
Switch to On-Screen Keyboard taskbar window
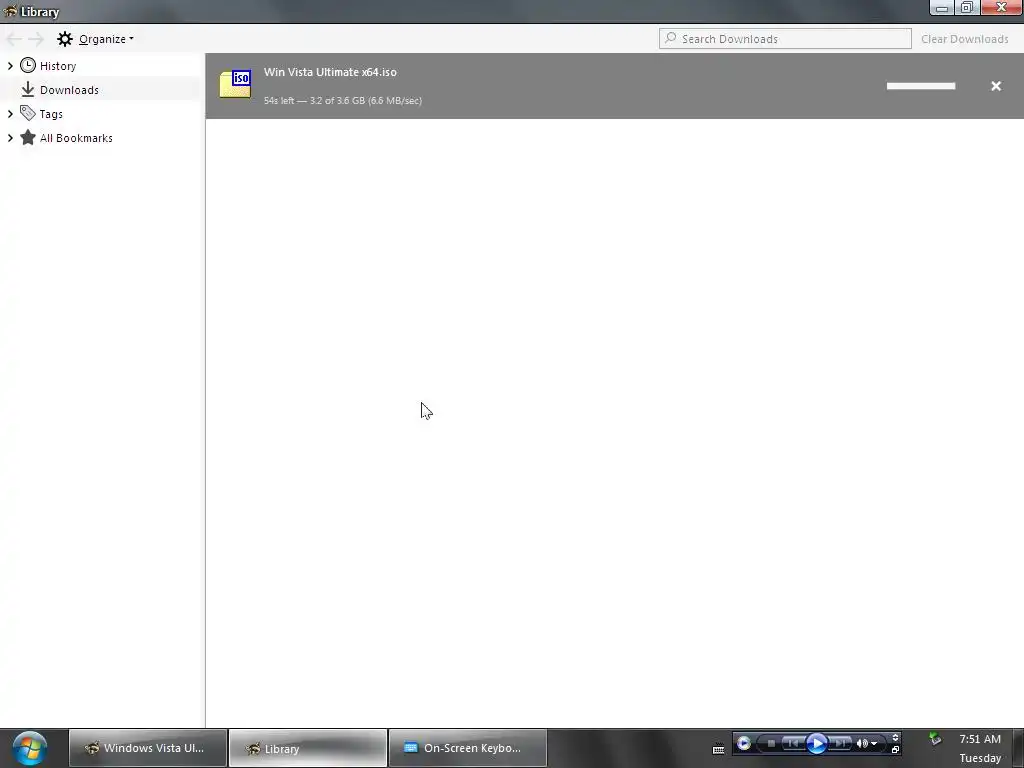468,748
